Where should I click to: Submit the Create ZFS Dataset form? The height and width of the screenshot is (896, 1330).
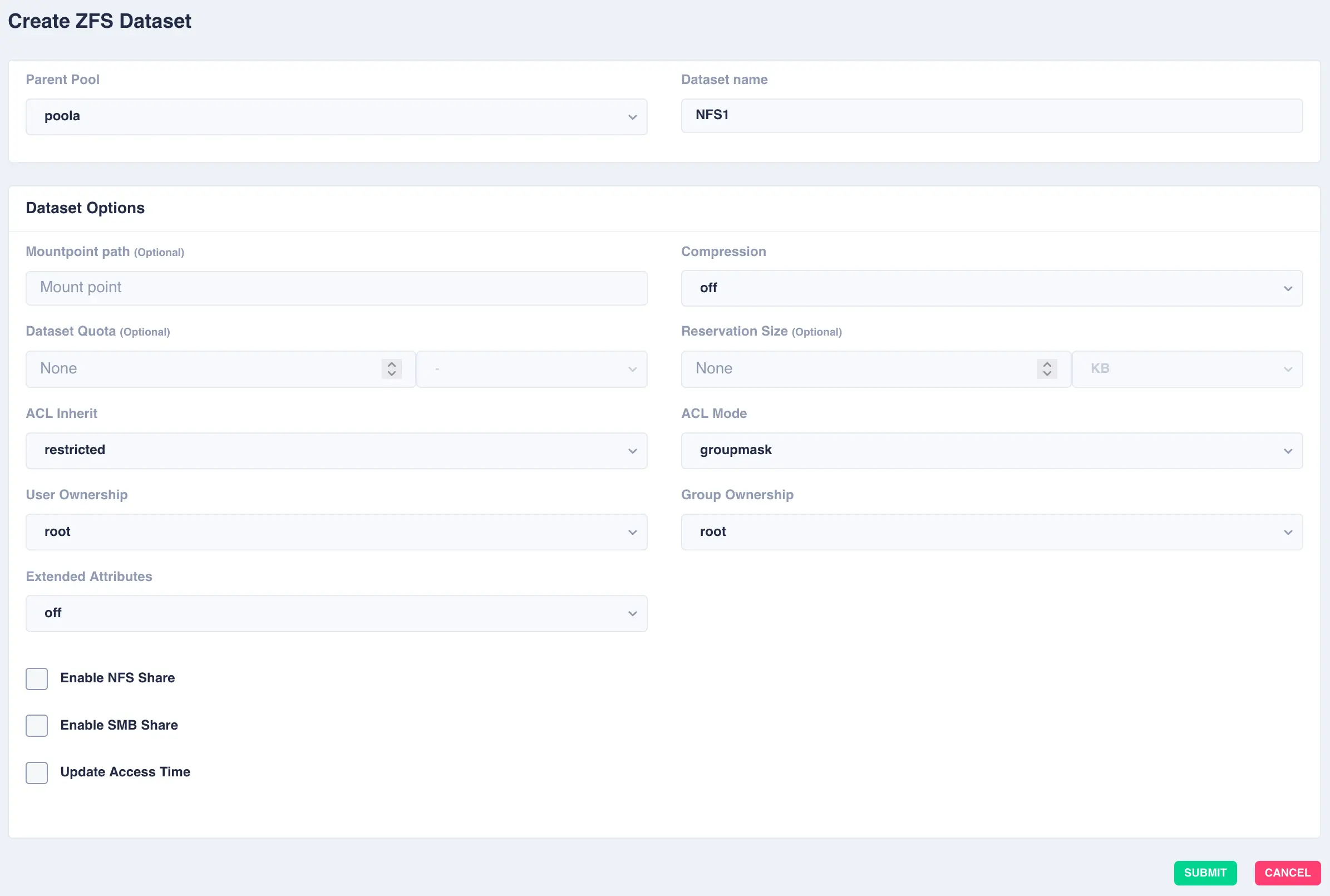point(1205,873)
